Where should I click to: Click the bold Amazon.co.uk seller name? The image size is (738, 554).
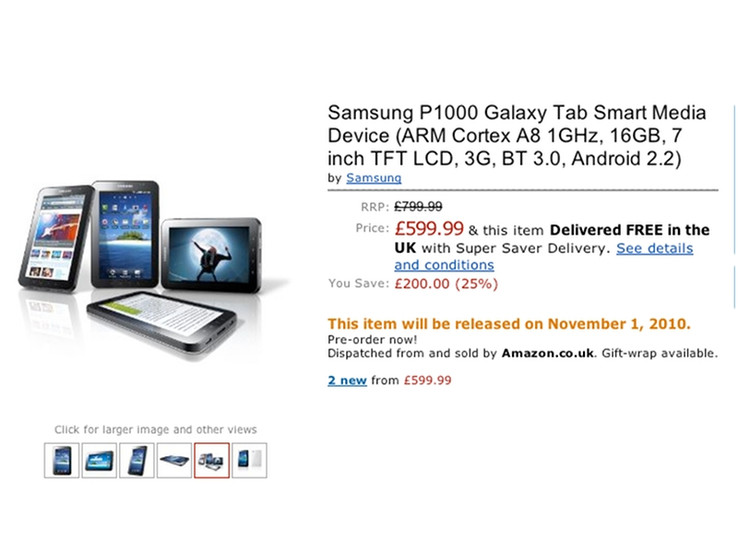(547, 353)
